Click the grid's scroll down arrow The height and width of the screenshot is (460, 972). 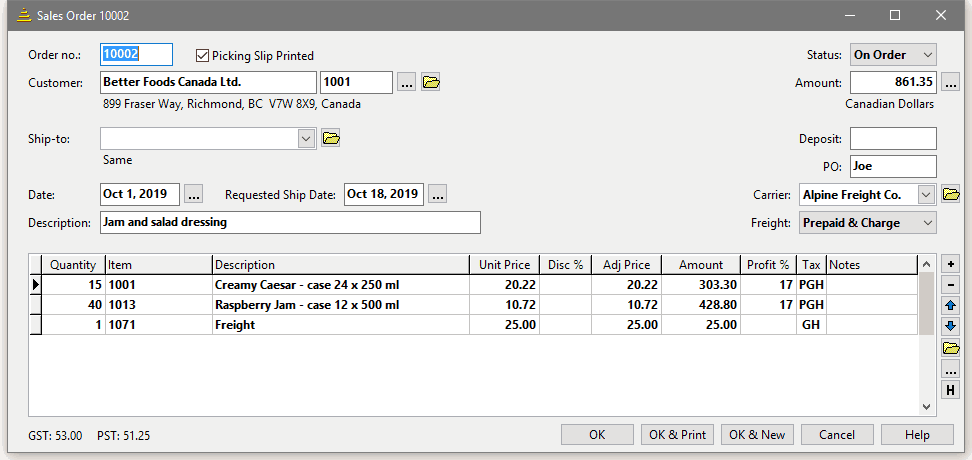click(x=925, y=406)
